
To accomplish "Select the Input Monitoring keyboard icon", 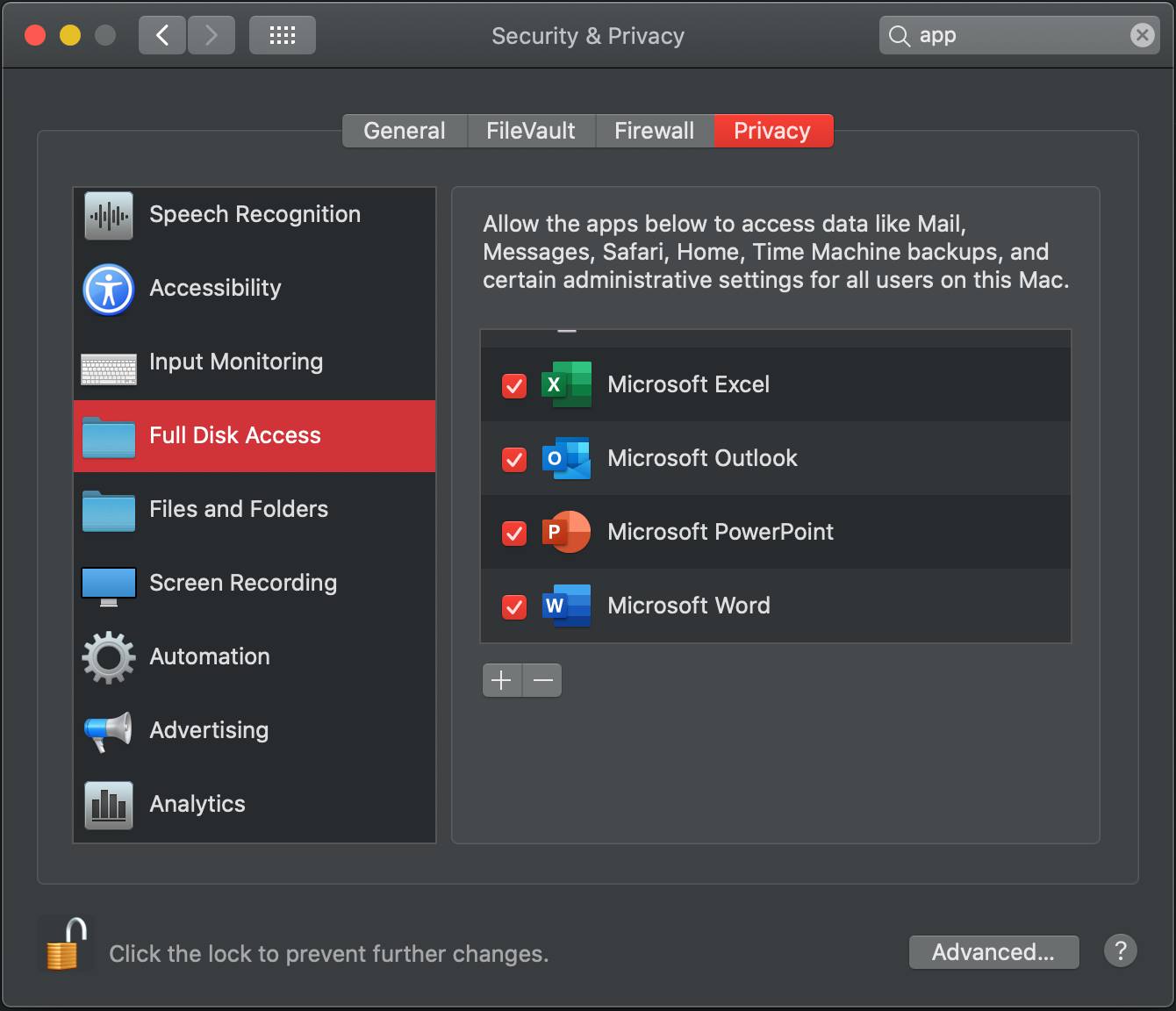I will click(107, 369).
